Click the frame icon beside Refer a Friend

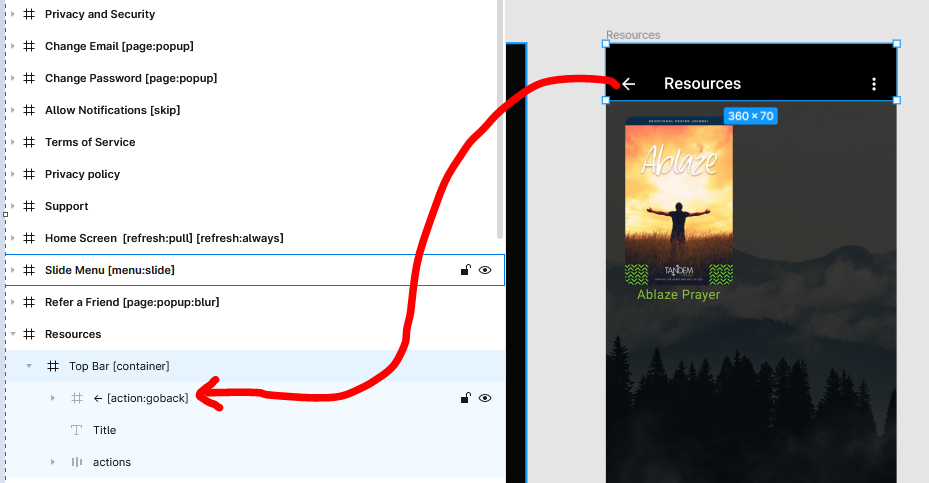click(x=29, y=302)
